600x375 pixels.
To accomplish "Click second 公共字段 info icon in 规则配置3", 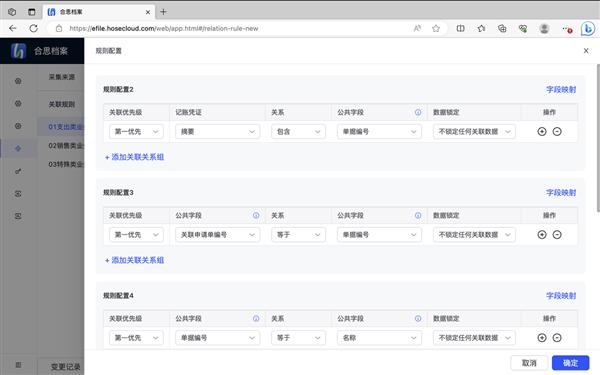I will pos(418,215).
